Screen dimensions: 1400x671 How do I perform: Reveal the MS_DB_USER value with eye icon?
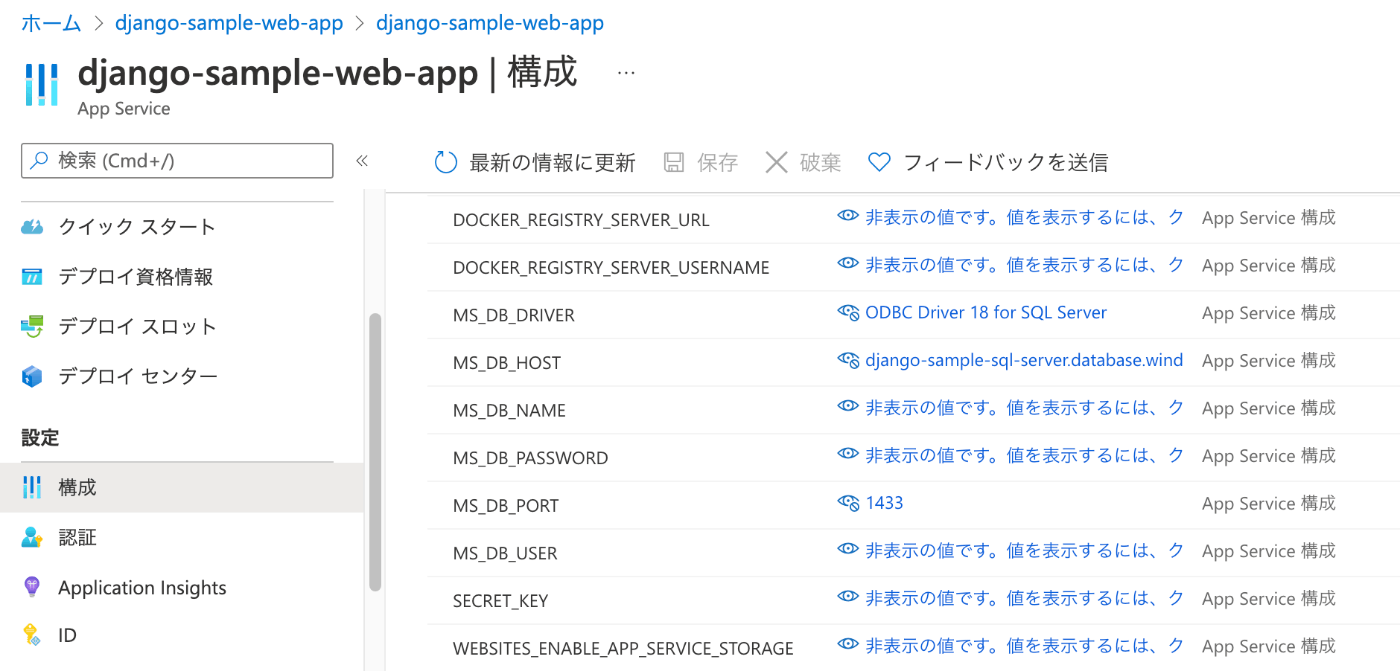848,550
